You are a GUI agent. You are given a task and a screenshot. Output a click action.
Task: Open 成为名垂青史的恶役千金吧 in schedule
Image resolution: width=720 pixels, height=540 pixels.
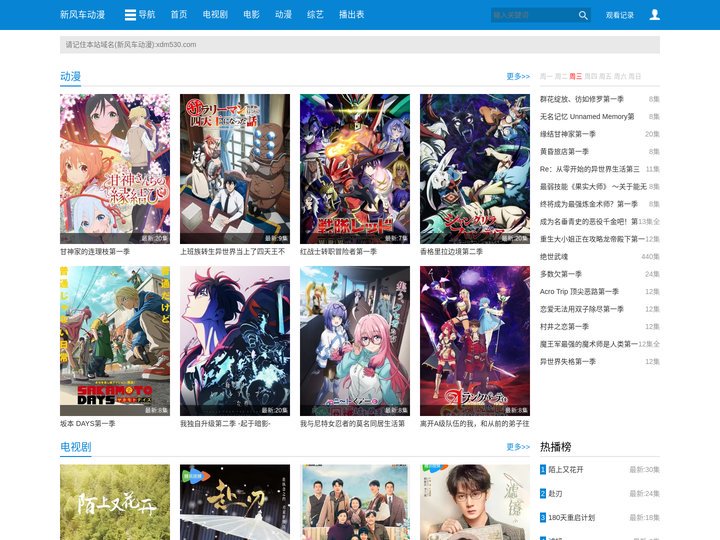coord(589,221)
